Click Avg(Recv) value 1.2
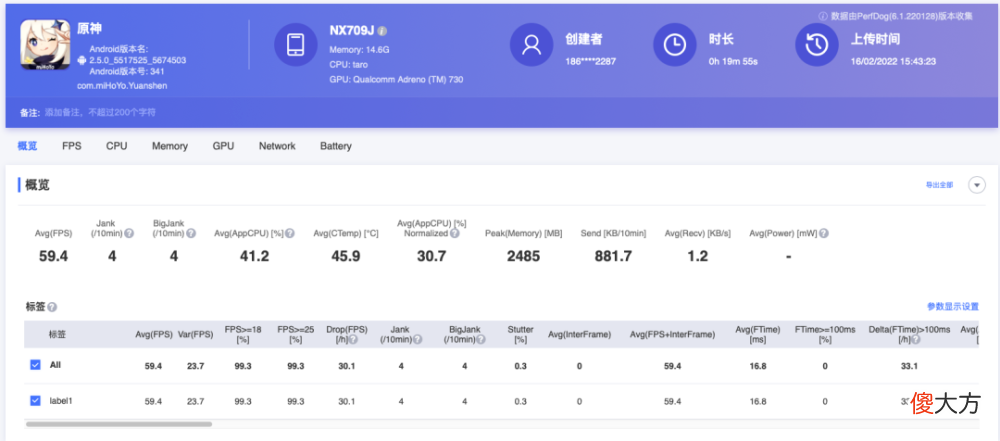Screen dimensions: 1000x441 tap(698, 257)
